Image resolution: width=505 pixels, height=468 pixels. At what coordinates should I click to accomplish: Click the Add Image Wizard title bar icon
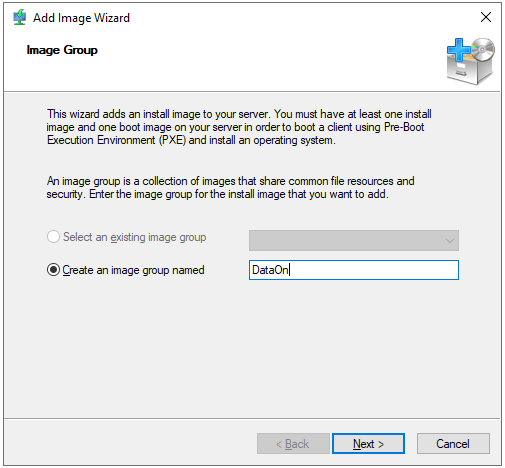pos(19,17)
